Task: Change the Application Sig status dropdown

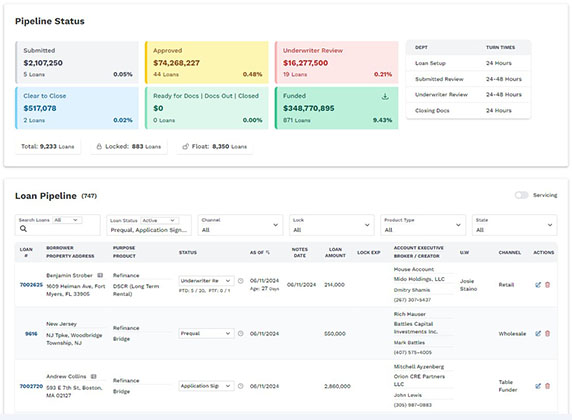Action: point(206,386)
